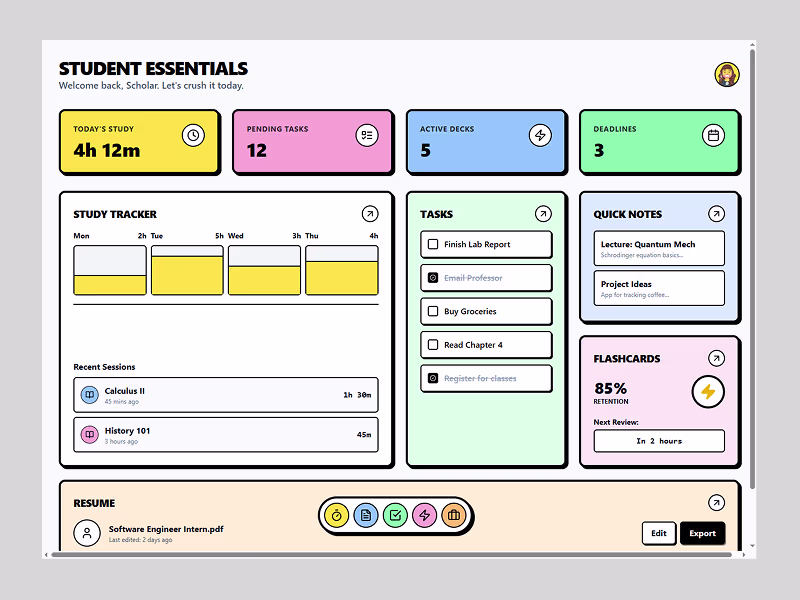This screenshot has width=800, height=600.
Task: Click the calendar icon on Deadlines card
Action: [x=713, y=135]
